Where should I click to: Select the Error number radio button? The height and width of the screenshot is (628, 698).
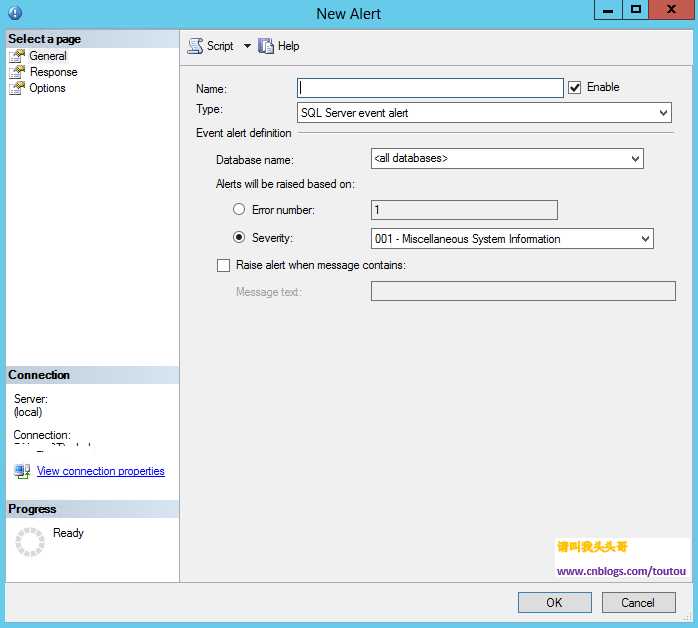tap(239, 209)
